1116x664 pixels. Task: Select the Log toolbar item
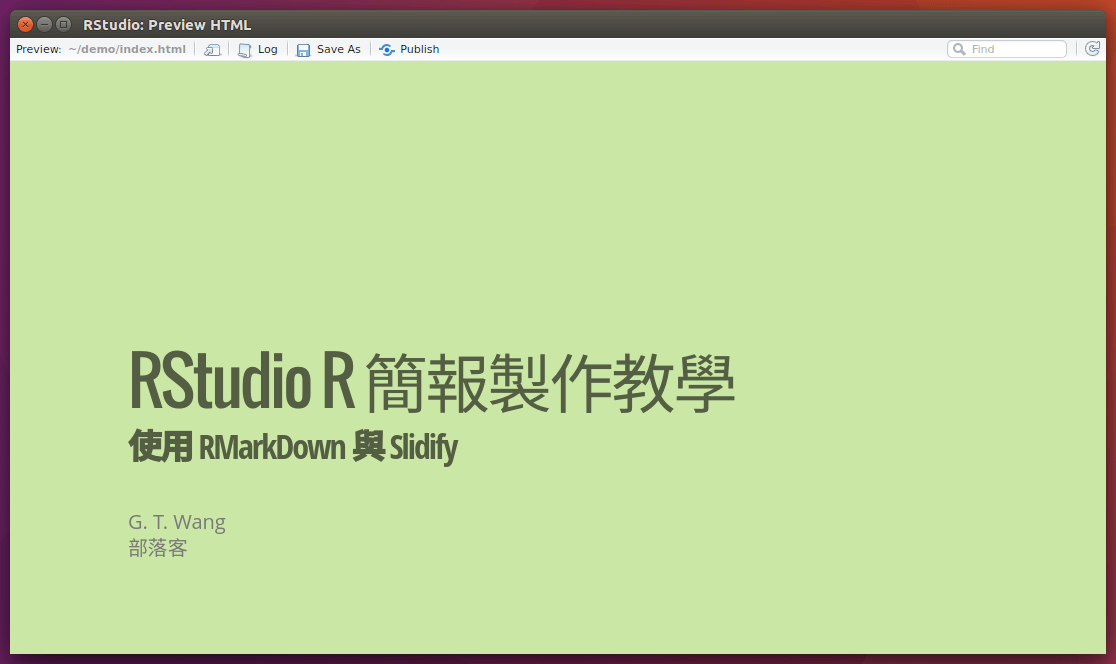point(267,49)
